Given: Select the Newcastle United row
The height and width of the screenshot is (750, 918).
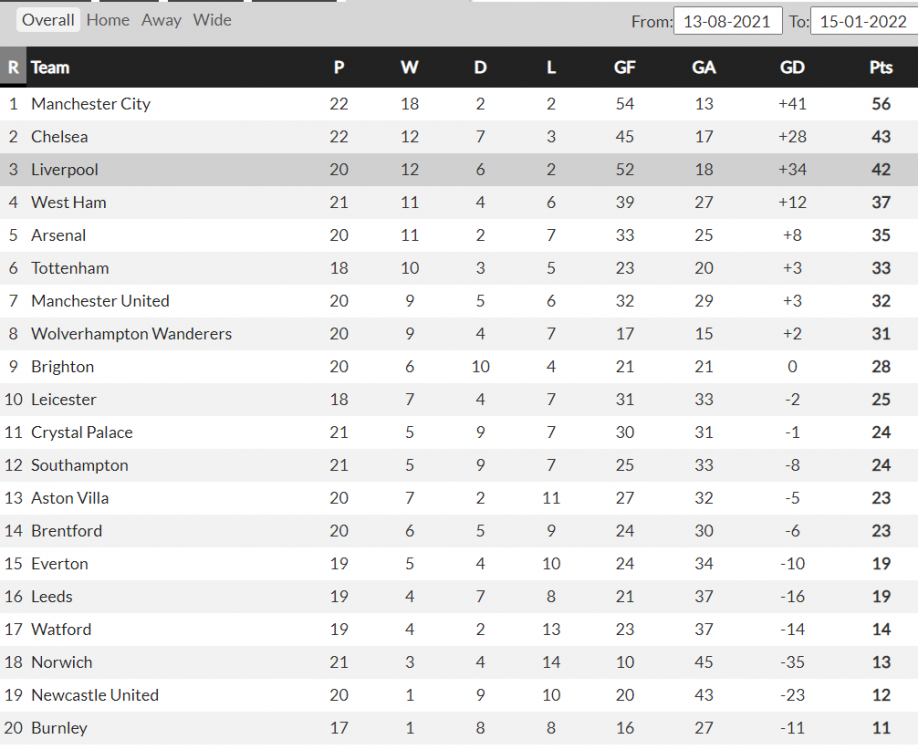Looking at the screenshot, I should click(459, 695).
